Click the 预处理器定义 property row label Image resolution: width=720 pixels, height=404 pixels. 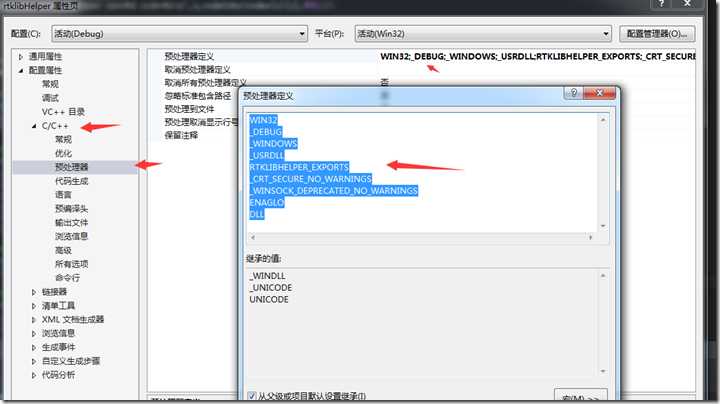point(189,56)
